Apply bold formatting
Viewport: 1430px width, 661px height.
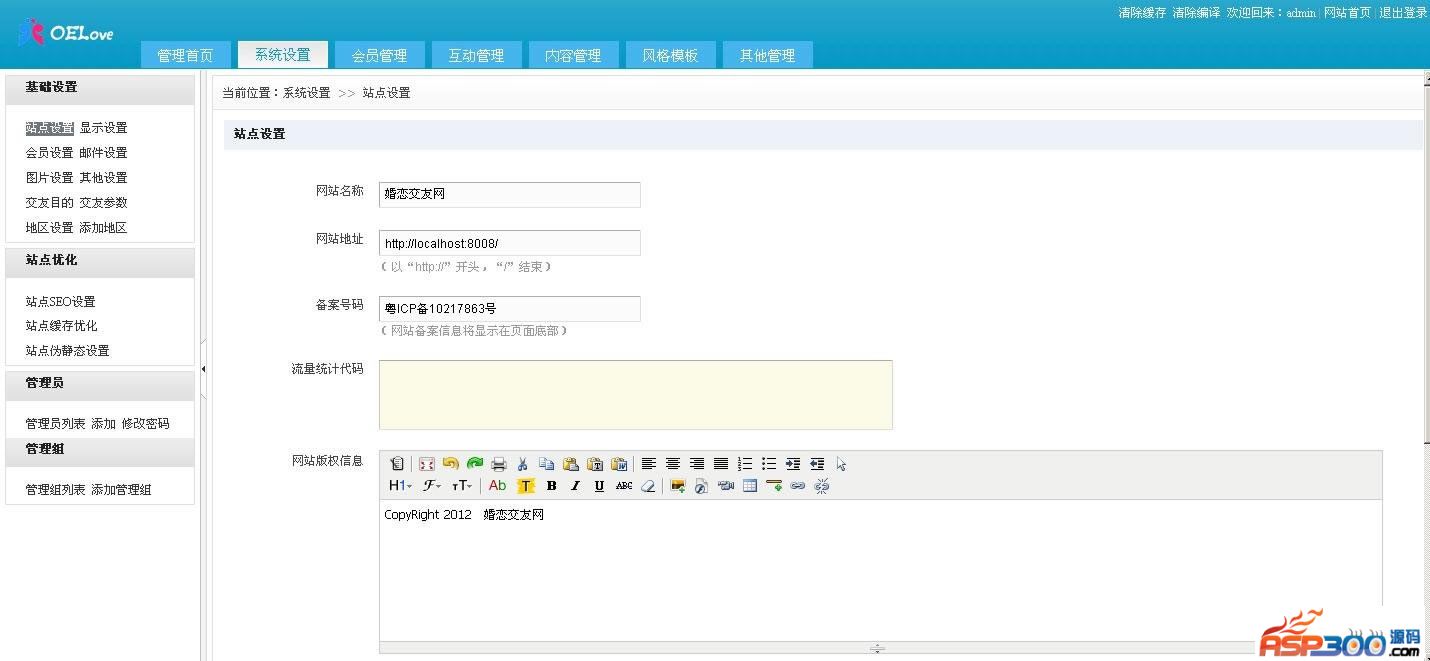[551, 486]
